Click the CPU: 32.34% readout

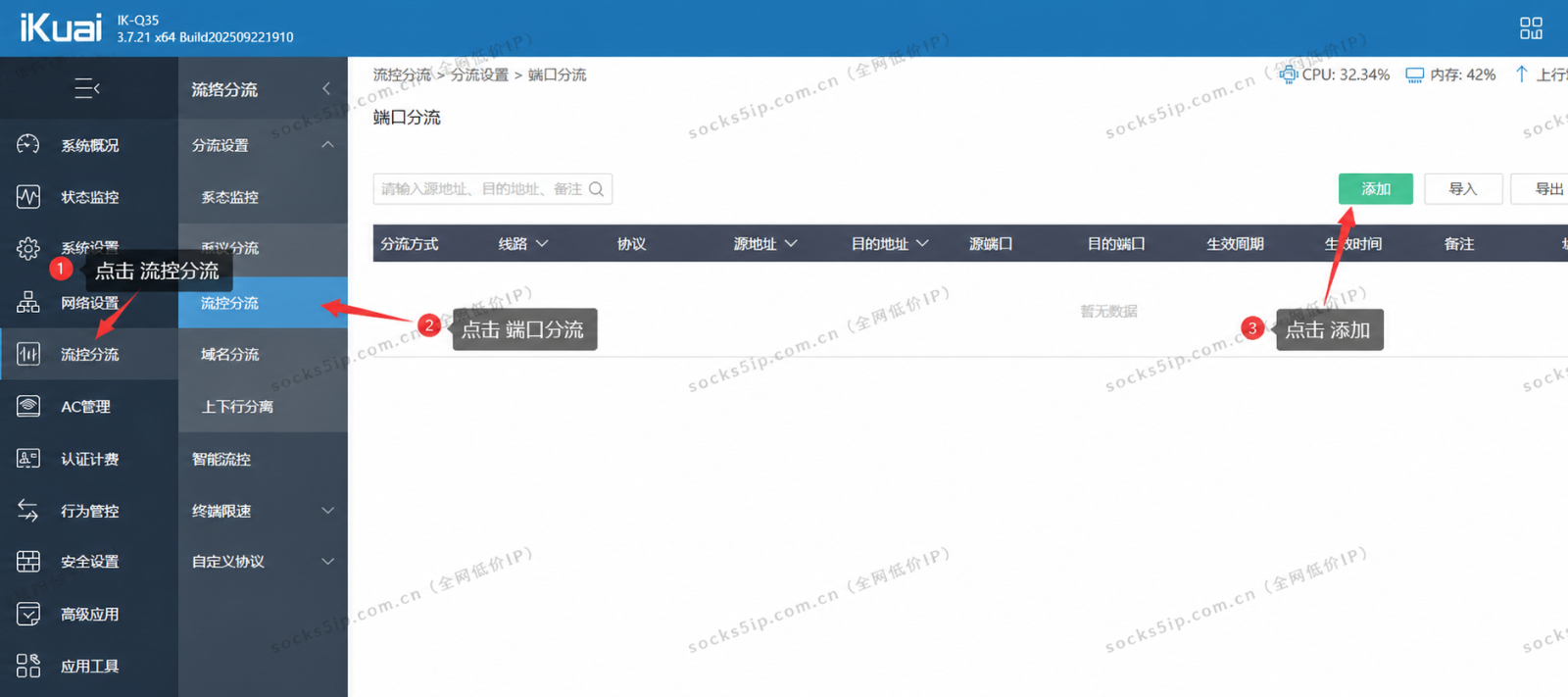(1346, 75)
